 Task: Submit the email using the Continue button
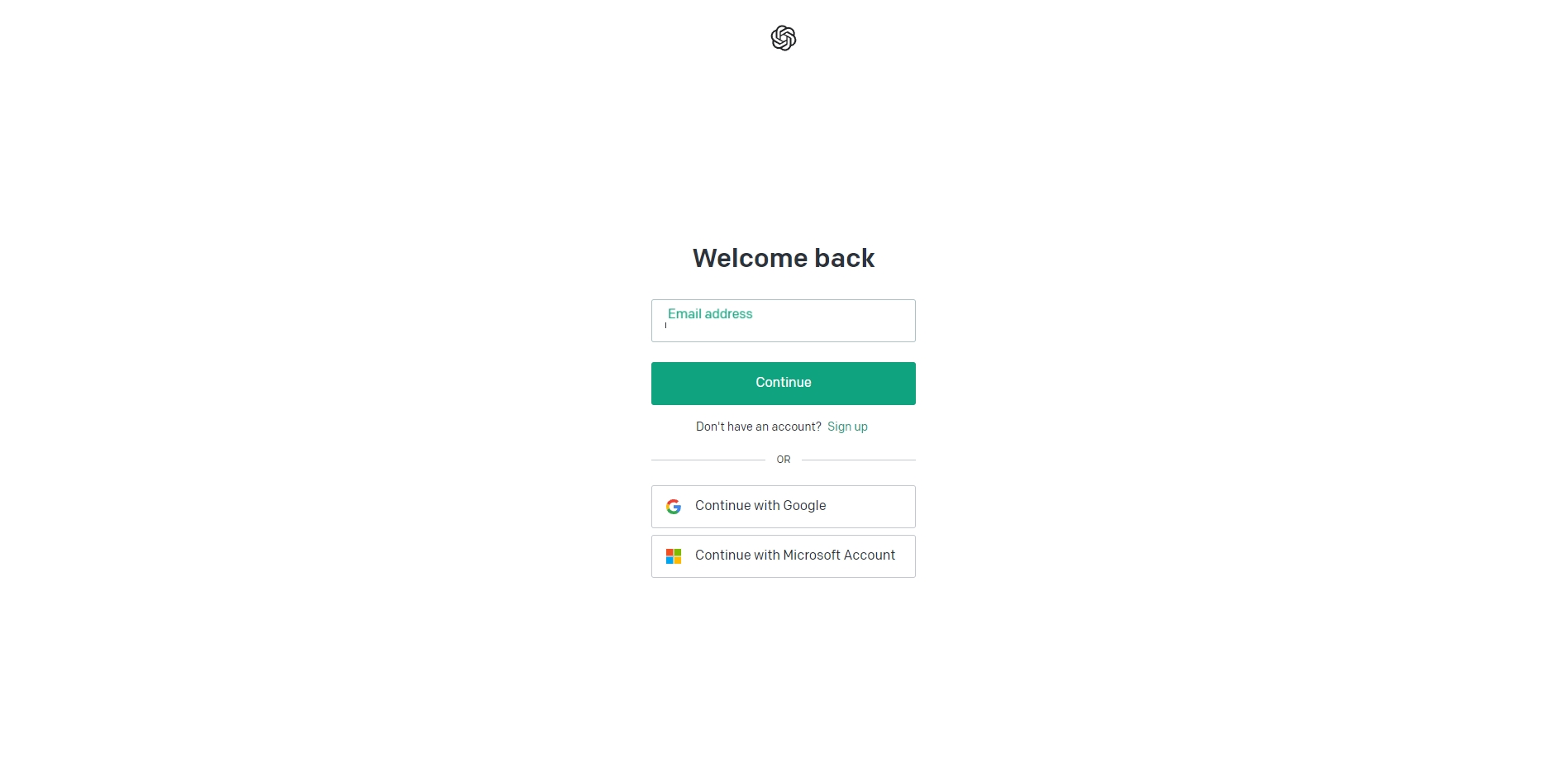tap(783, 384)
